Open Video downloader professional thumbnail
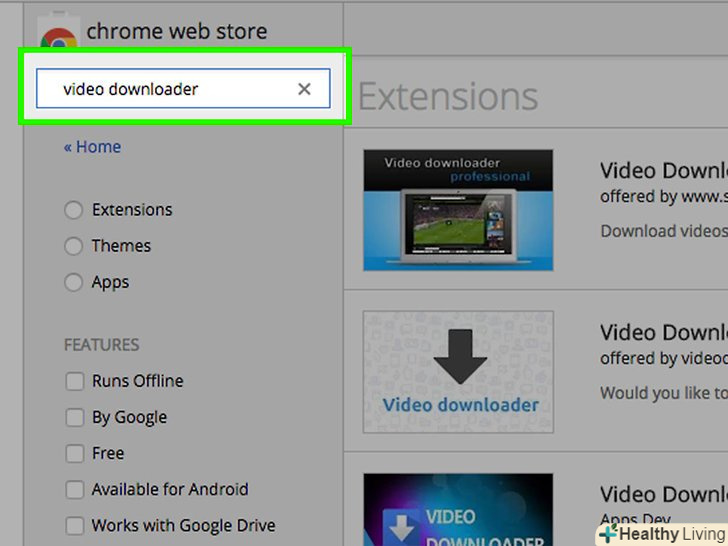The height and width of the screenshot is (546, 728). [458, 210]
